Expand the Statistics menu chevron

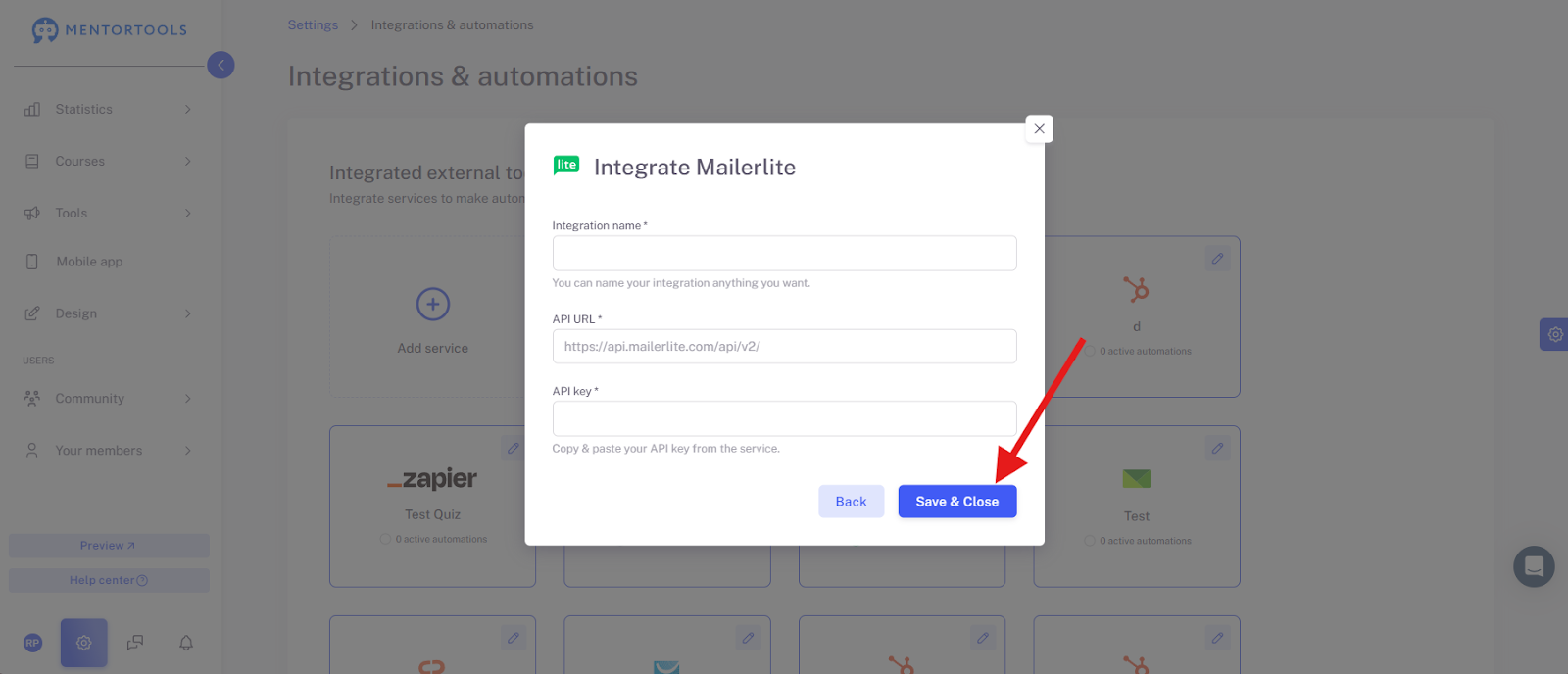point(188,109)
